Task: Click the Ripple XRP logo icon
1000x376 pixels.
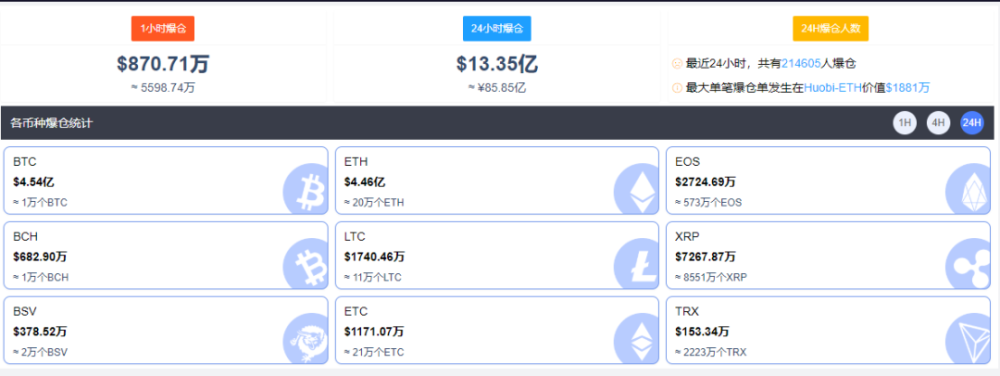Action: pyautogui.click(x=967, y=264)
